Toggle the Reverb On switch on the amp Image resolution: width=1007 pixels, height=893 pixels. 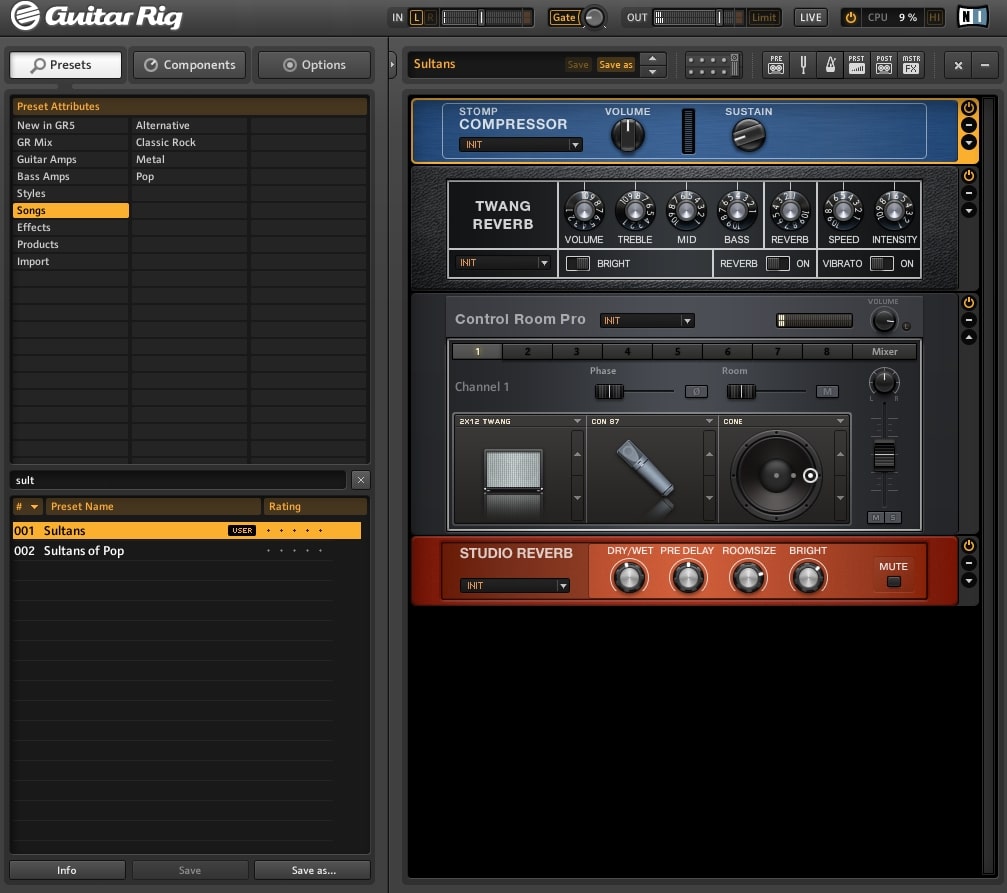click(778, 263)
